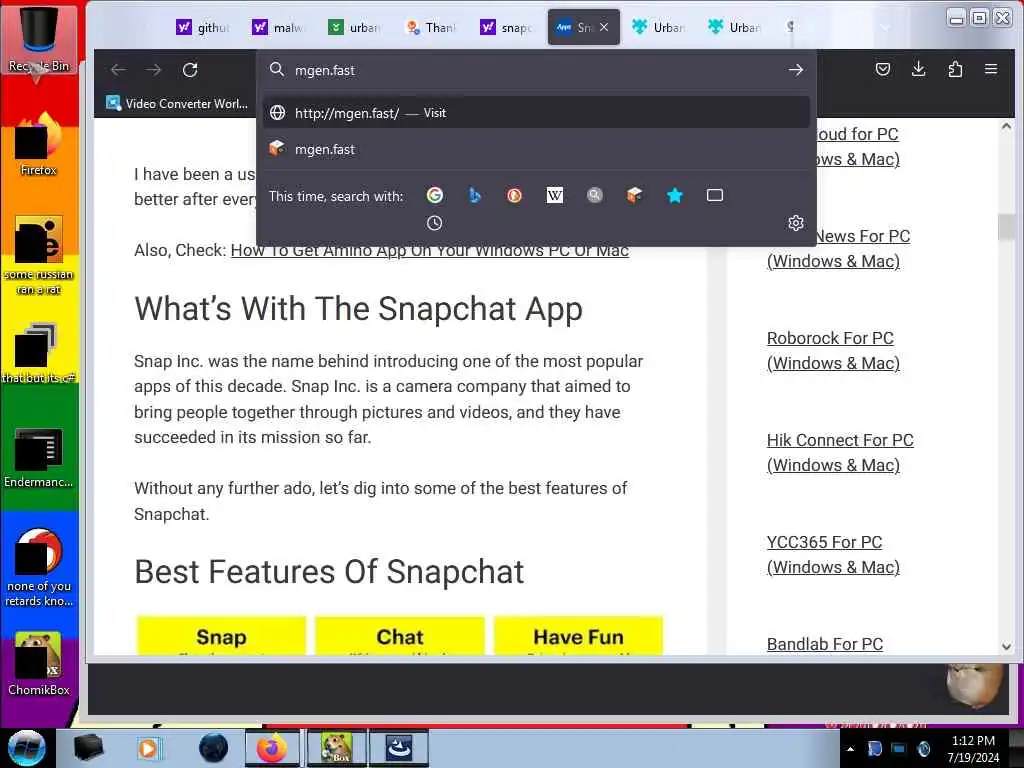This screenshot has height=768, width=1024.
Task: Open Video Converter Worl... bookmark
Action: (x=177, y=103)
